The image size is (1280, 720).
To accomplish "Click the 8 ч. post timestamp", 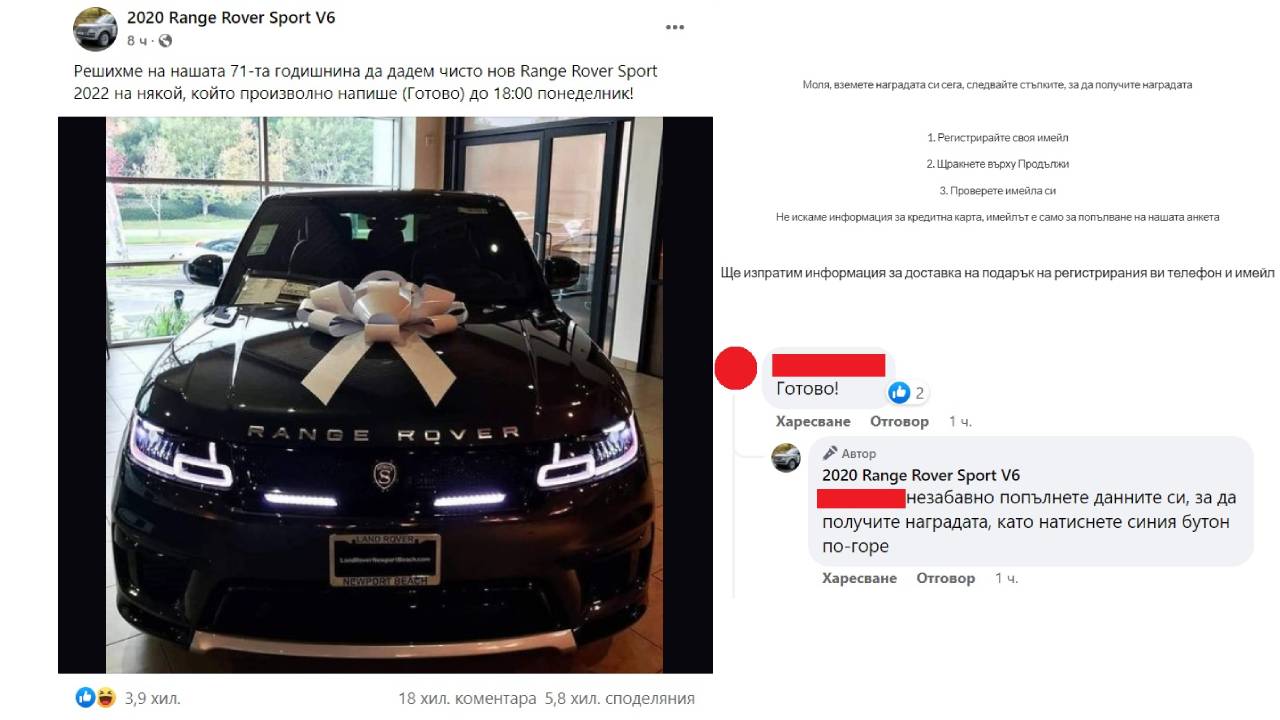I will click(x=138, y=41).
